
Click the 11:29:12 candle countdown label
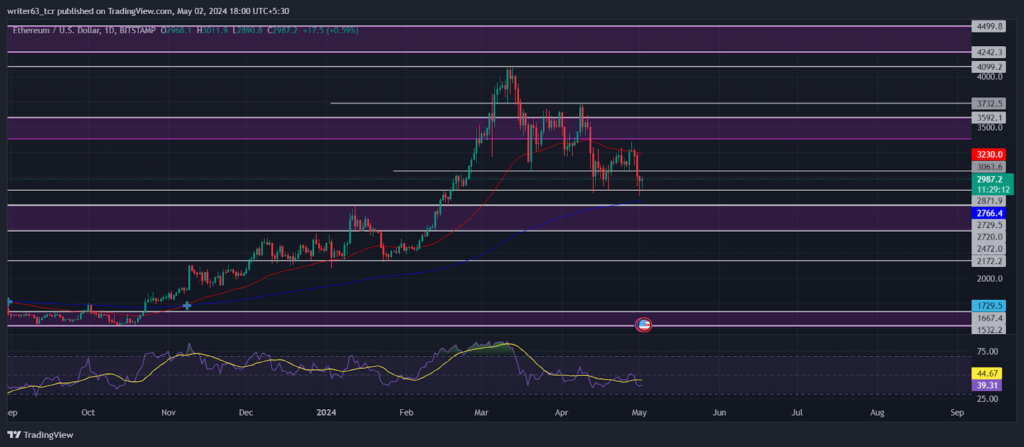pos(991,188)
